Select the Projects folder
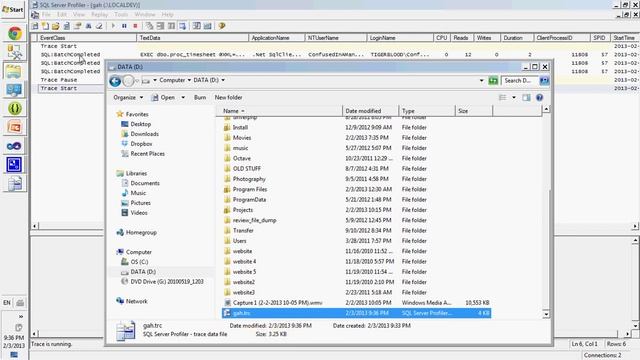Viewport: 640px width, 360px height. coord(356,210)
